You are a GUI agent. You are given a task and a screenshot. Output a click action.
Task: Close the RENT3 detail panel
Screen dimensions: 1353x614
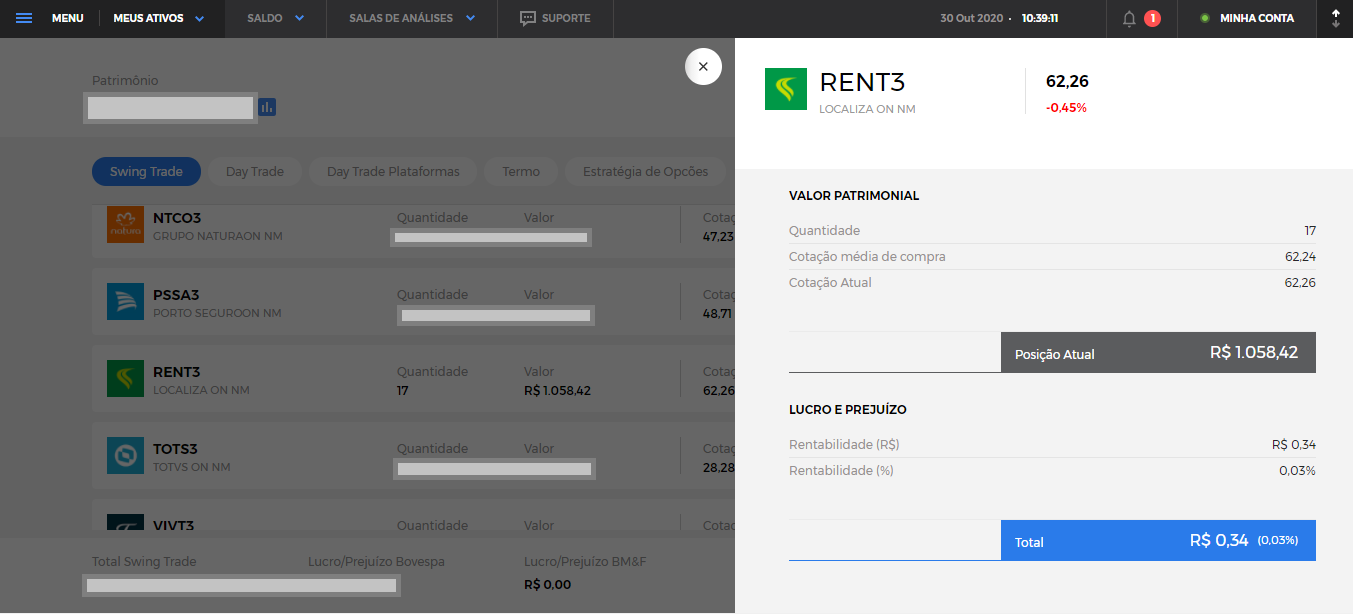703,67
